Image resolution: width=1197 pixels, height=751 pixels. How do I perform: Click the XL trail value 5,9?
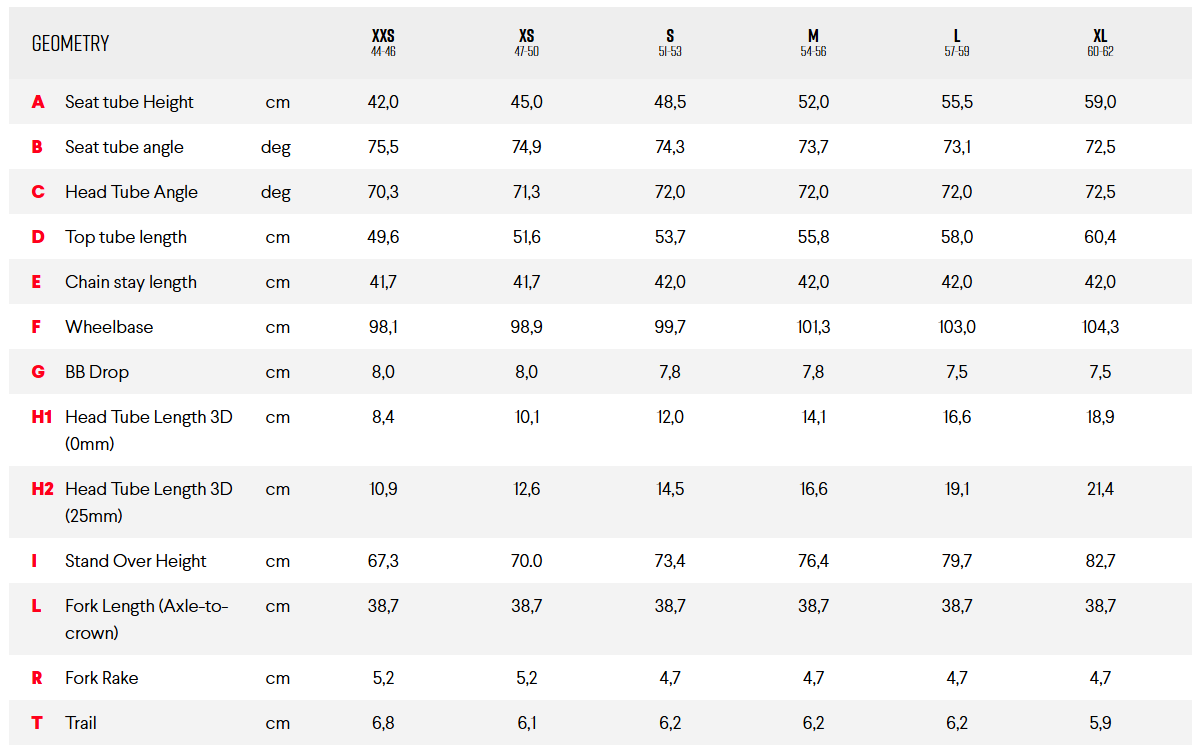pyautogui.click(x=1100, y=723)
